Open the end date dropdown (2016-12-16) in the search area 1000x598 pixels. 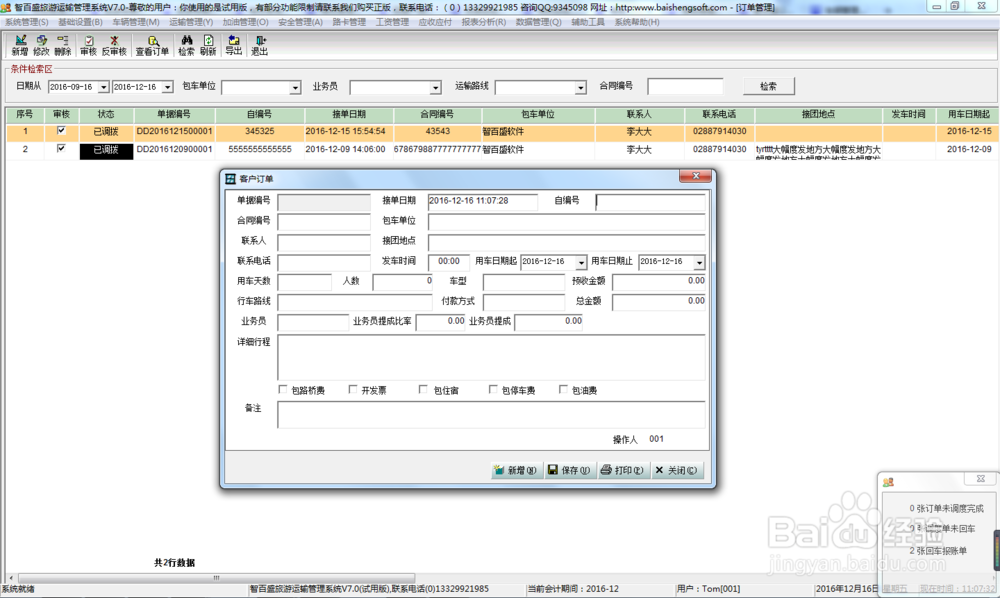[168, 87]
